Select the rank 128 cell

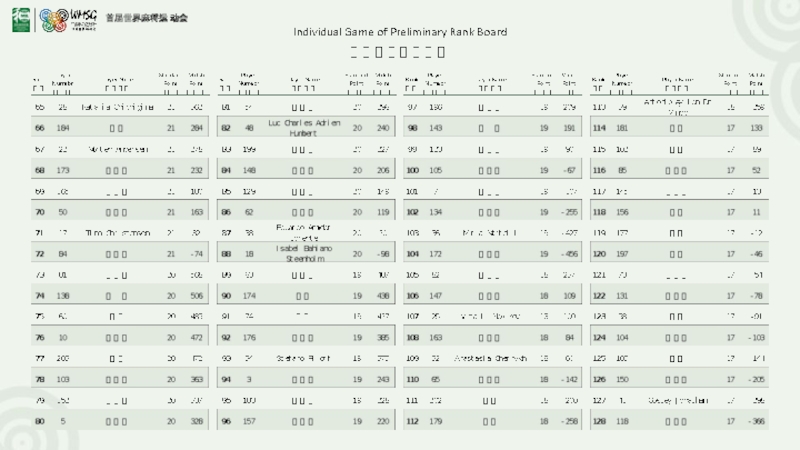pos(599,422)
